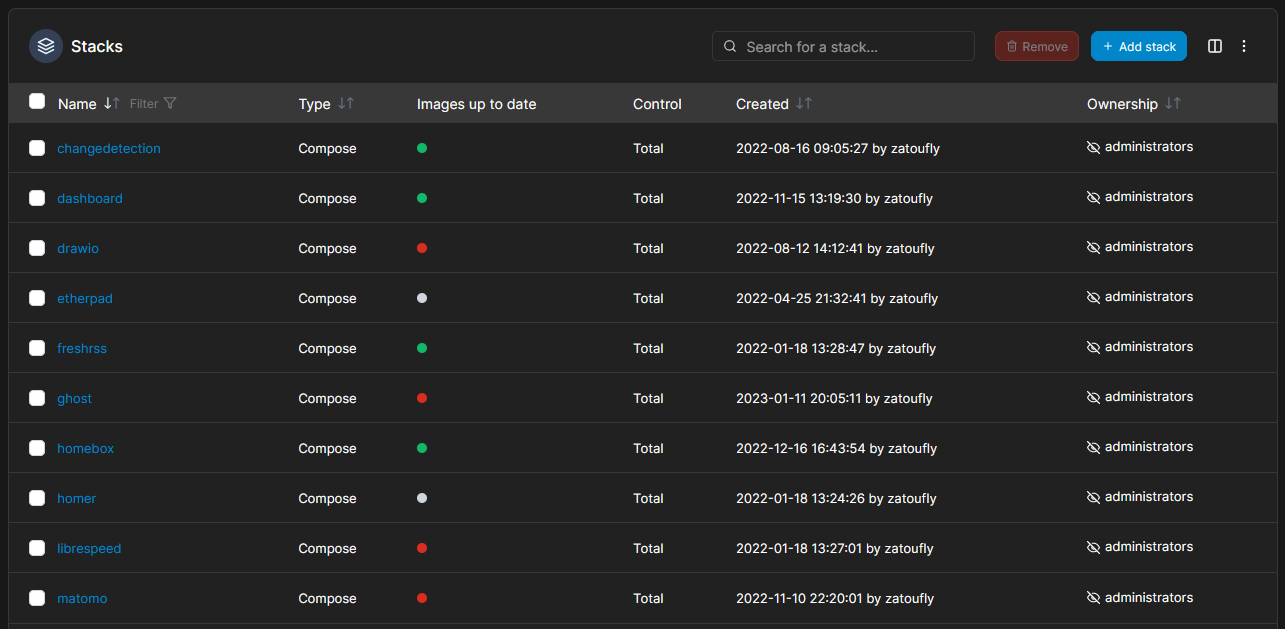Open the vertical ellipsis options menu

(x=1244, y=46)
